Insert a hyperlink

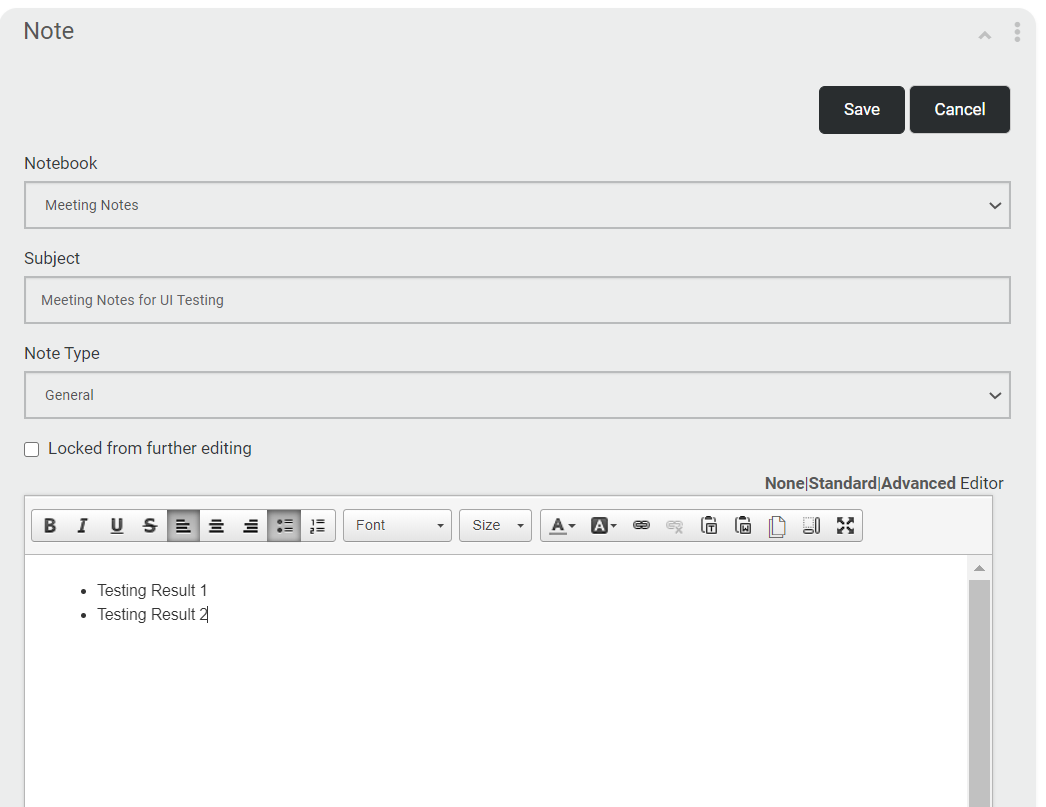click(x=641, y=526)
